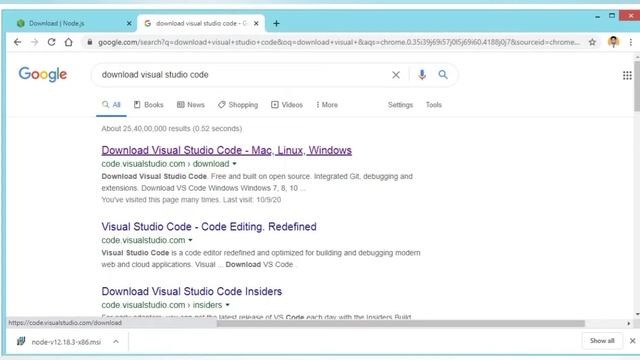
Task: Open search Tools
Action: 433,105
